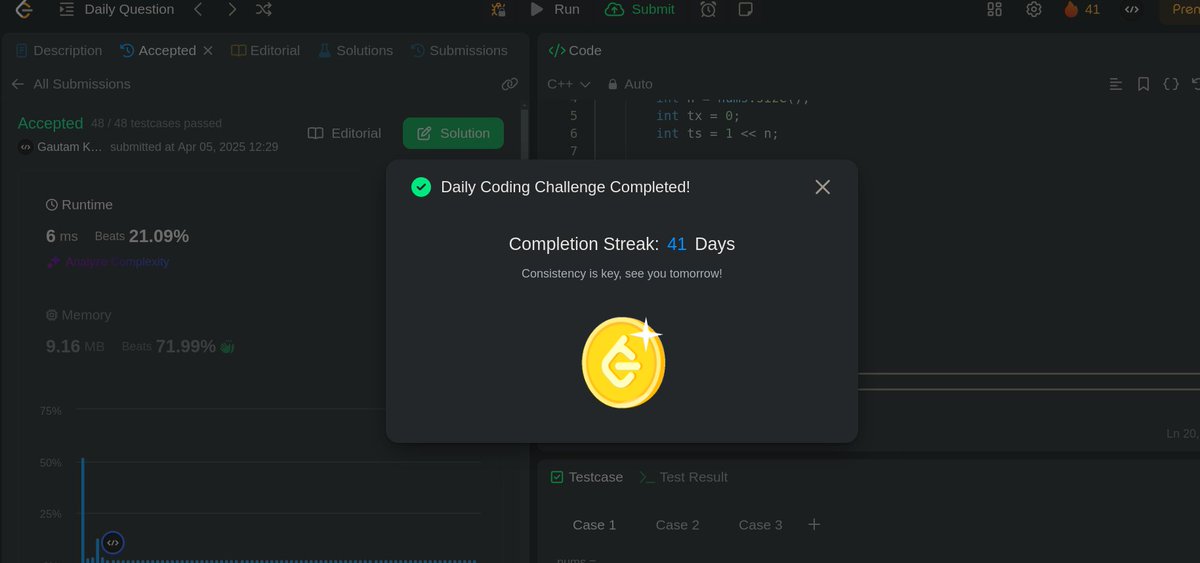Viewport: 1200px width, 563px height.
Task: Switch to the Solutions tab
Action: (x=356, y=50)
